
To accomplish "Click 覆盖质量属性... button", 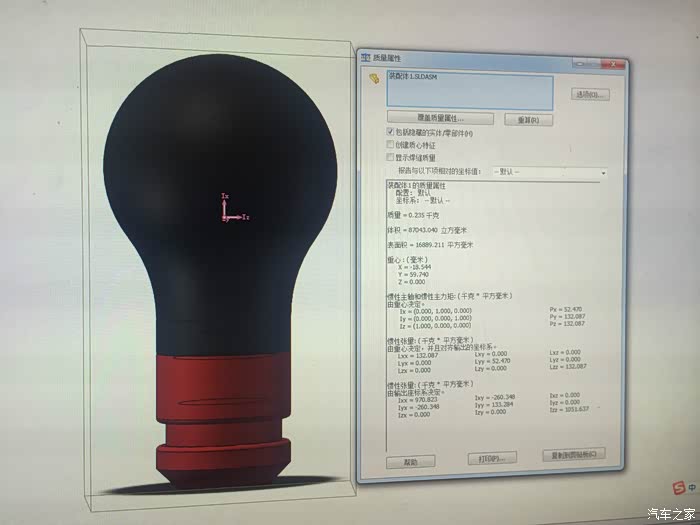I will (440, 118).
